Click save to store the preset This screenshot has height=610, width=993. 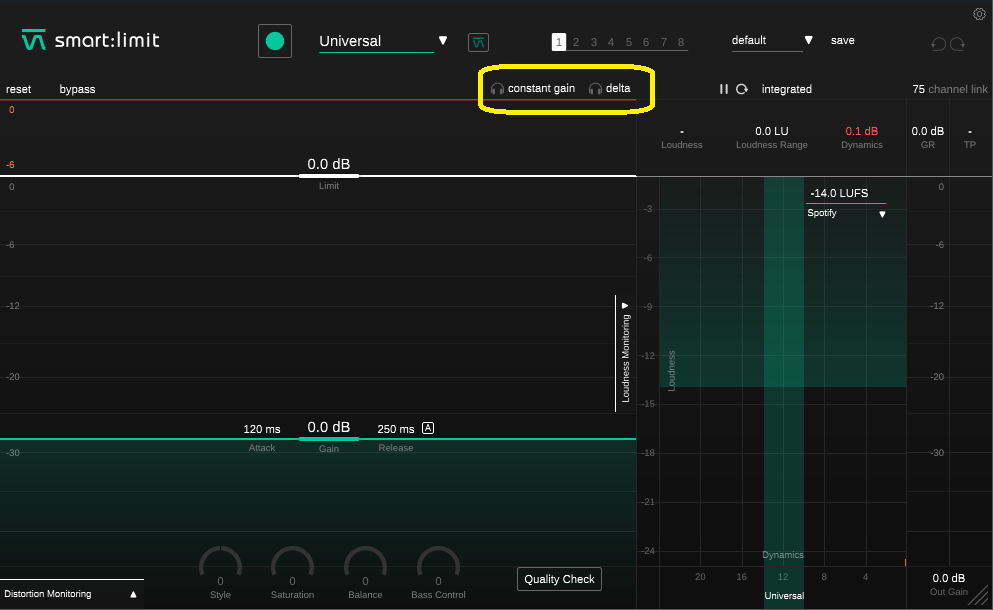click(842, 41)
